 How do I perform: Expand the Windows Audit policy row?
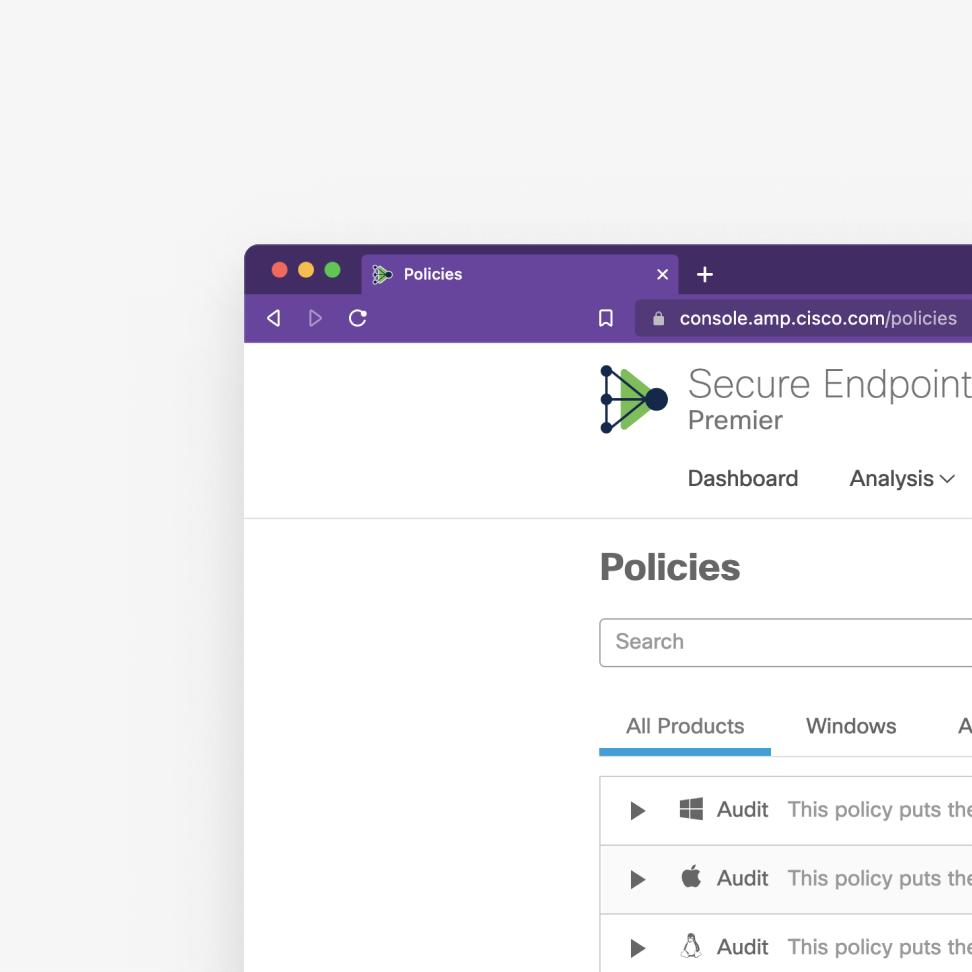pyautogui.click(x=638, y=810)
